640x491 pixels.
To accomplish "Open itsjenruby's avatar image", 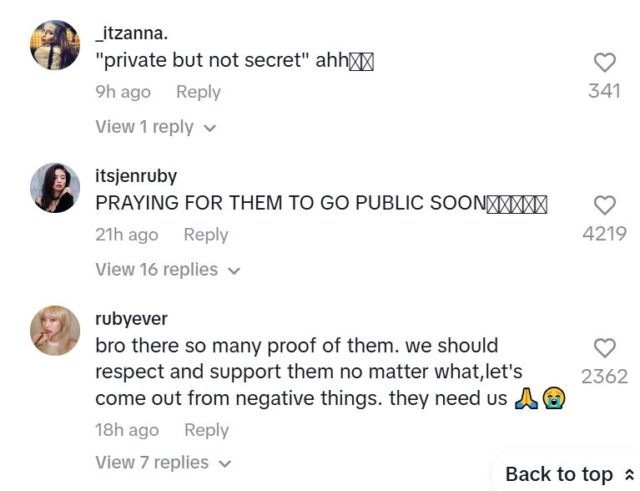I will (x=55, y=188).
